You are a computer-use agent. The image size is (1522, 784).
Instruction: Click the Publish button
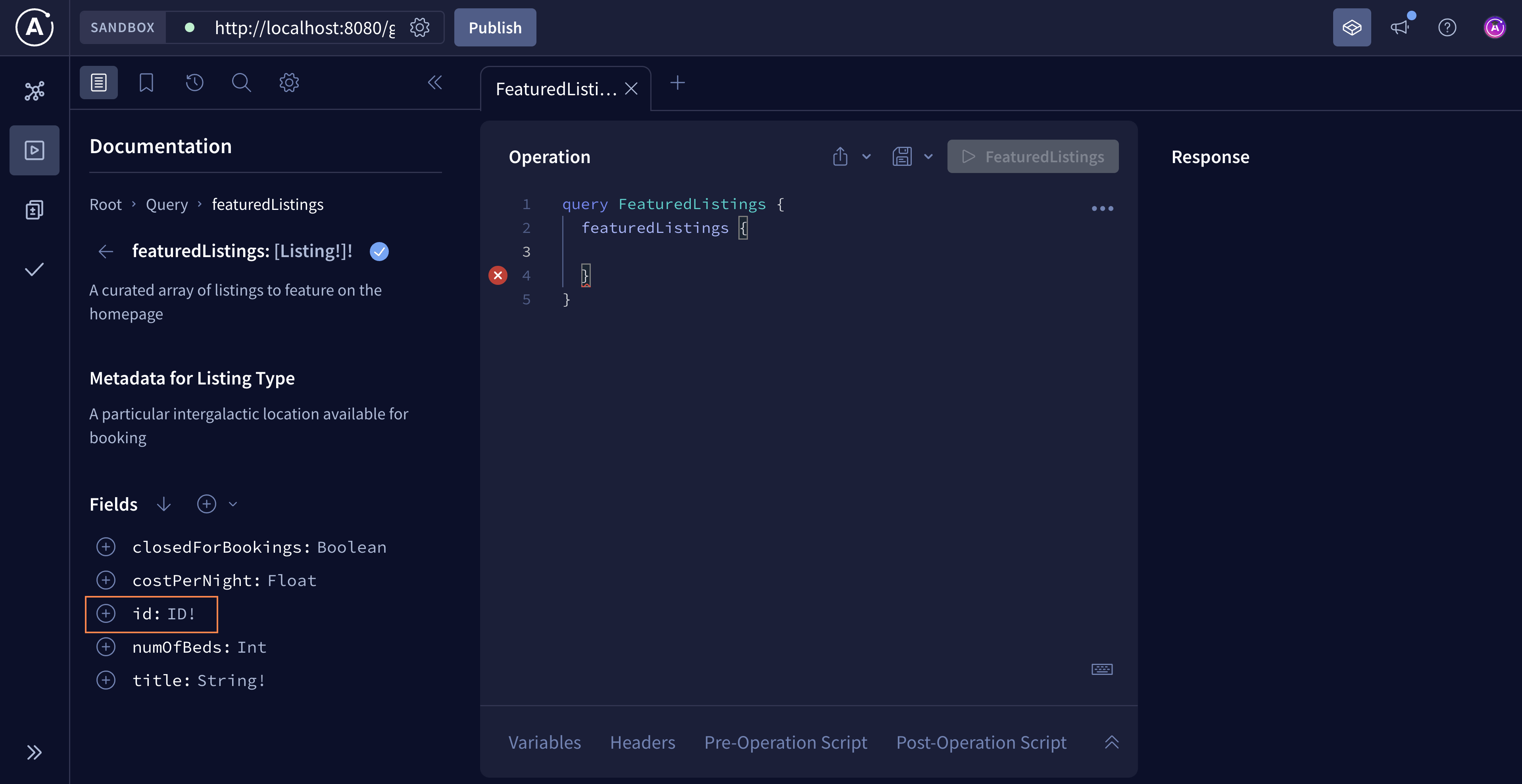click(x=494, y=27)
